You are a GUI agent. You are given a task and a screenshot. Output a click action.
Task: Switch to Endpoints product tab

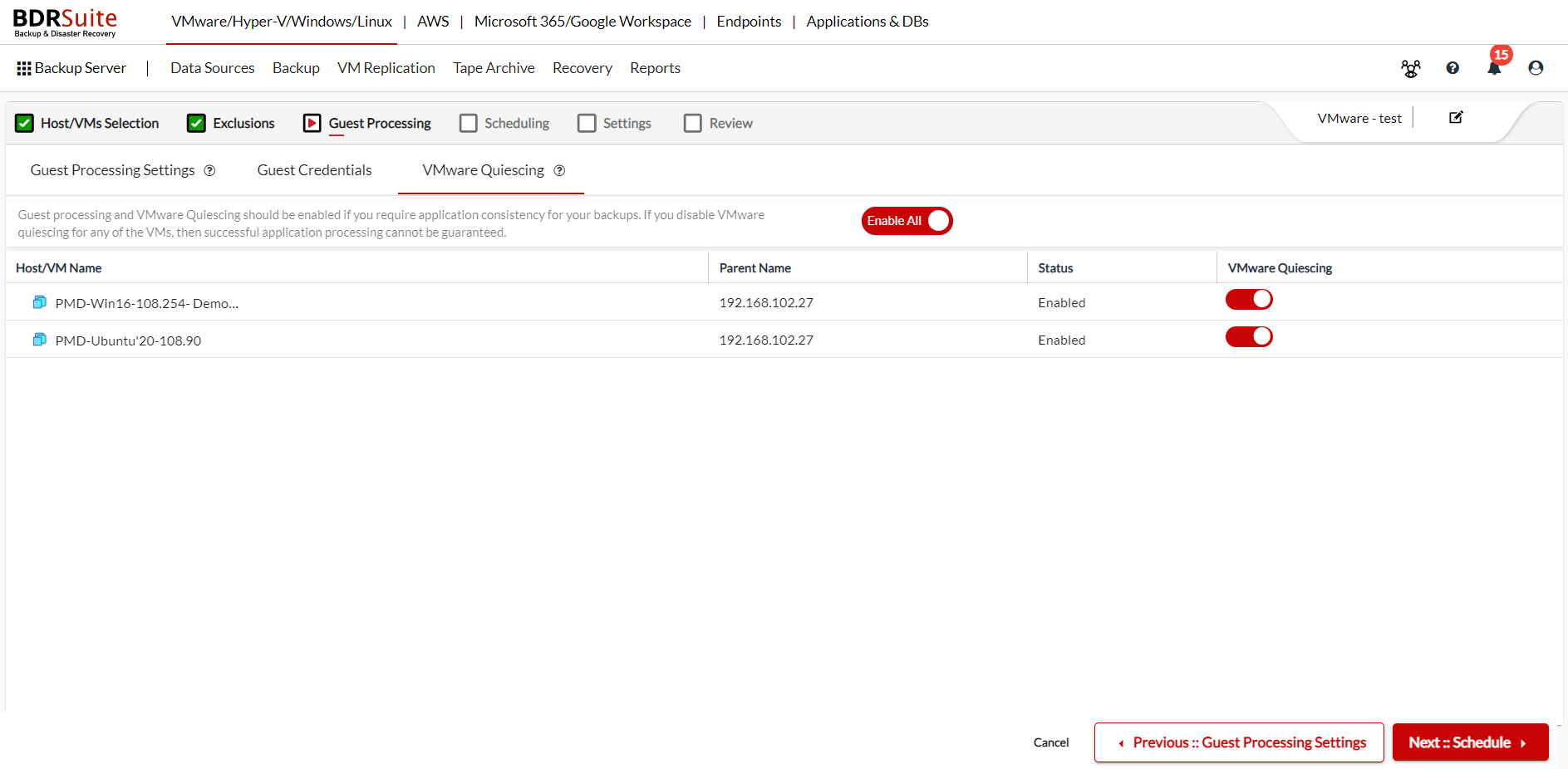click(749, 22)
